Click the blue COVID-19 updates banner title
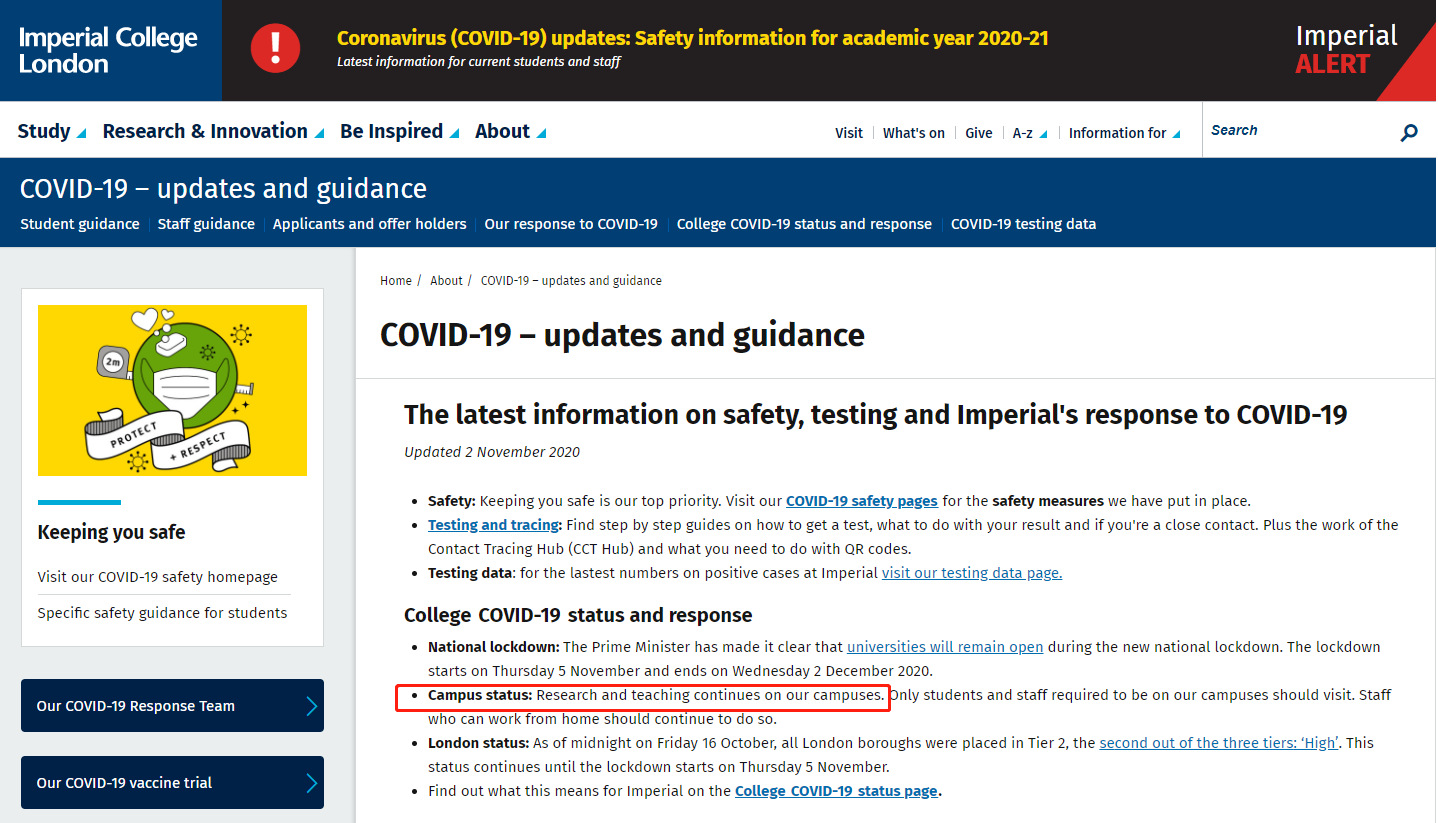This screenshot has width=1438, height=823. pyautogui.click(x=223, y=189)
